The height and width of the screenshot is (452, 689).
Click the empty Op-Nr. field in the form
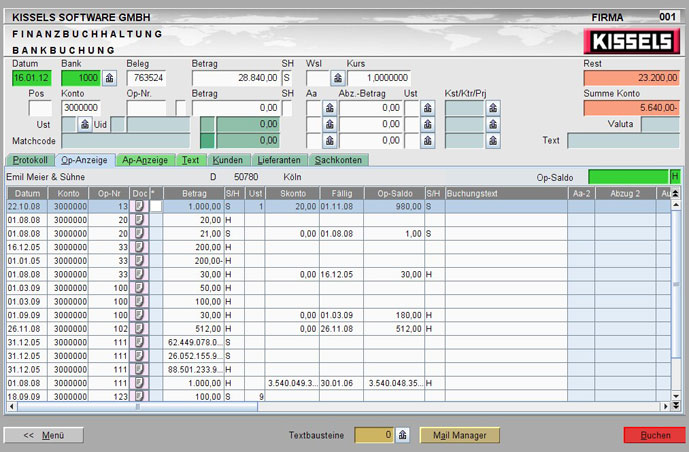[x=147, y=108]
